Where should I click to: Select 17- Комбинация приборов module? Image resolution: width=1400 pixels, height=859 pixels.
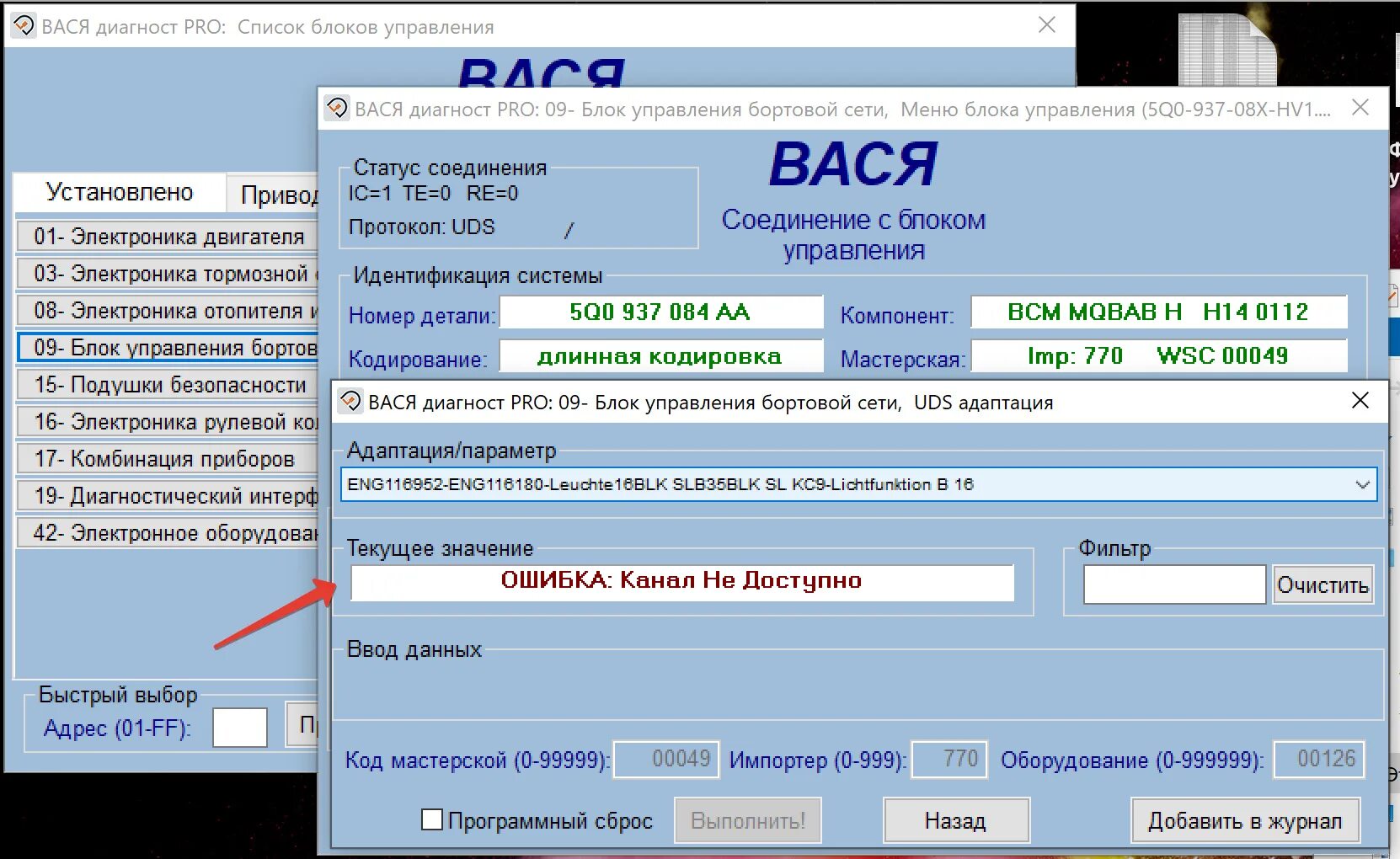(x=167, y=459)
